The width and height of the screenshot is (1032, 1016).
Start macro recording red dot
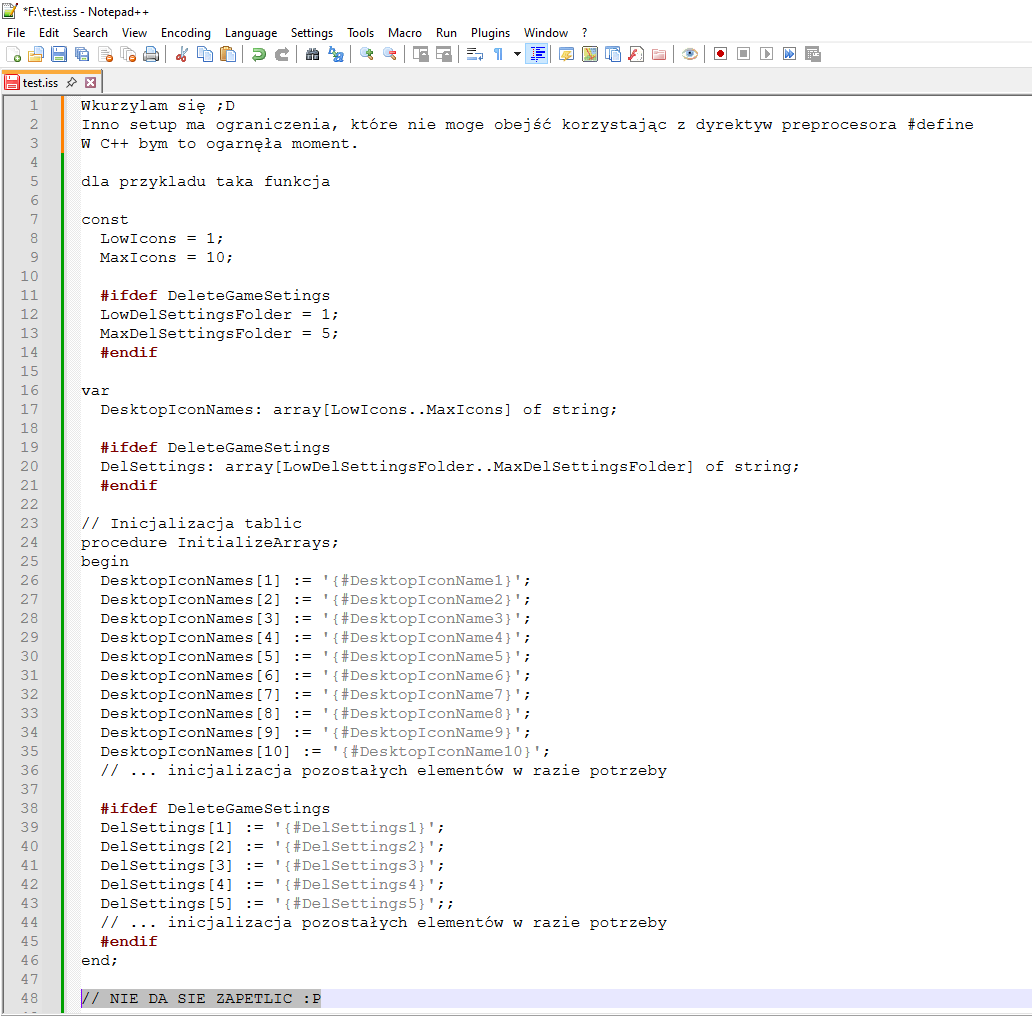(x=721, y=54)
